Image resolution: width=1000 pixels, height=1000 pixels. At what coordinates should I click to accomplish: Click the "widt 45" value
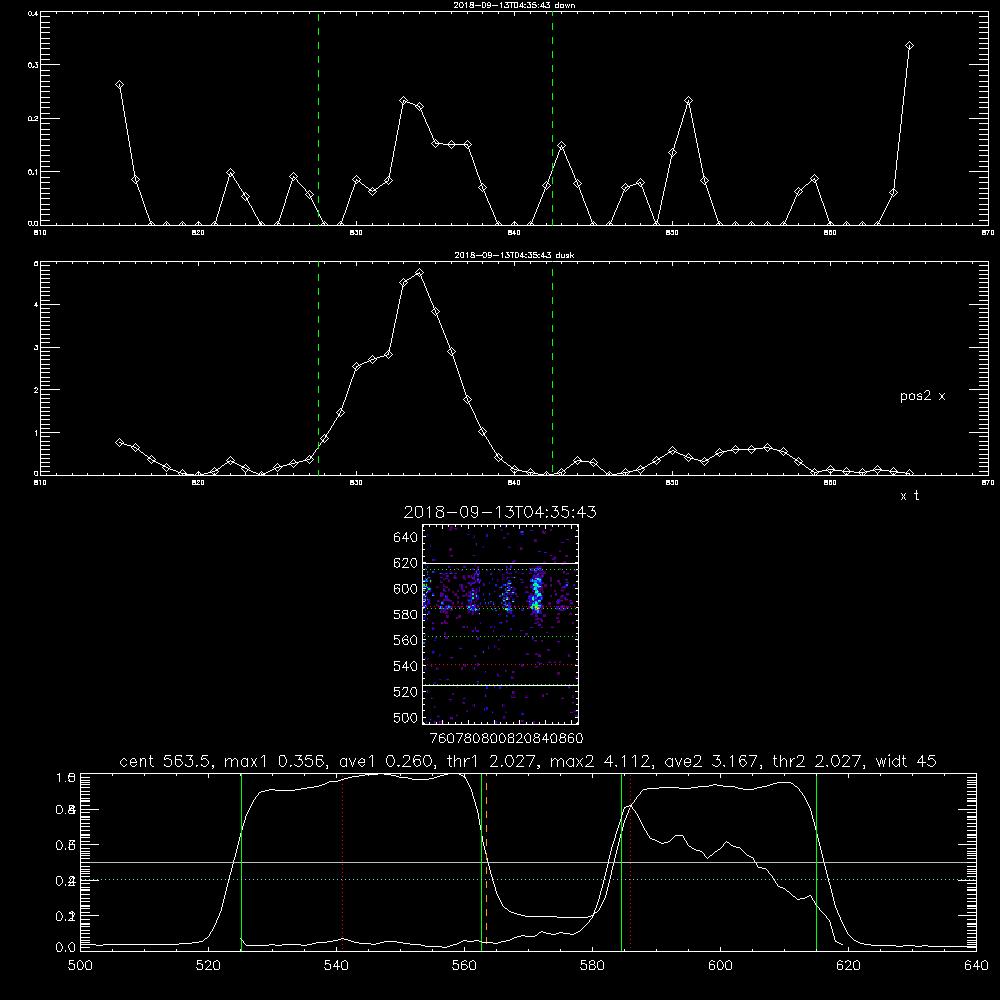pyautogui.click(x=906, y=761)
